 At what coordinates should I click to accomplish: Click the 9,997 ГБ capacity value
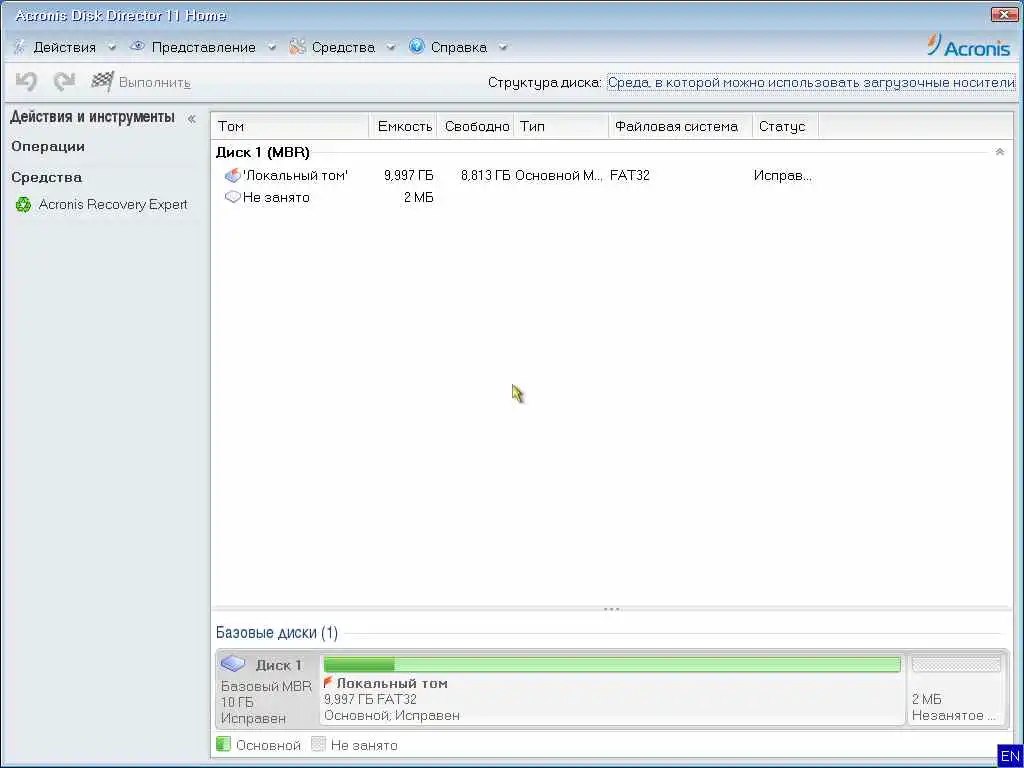pyautogui.click(x=408, y=175)
